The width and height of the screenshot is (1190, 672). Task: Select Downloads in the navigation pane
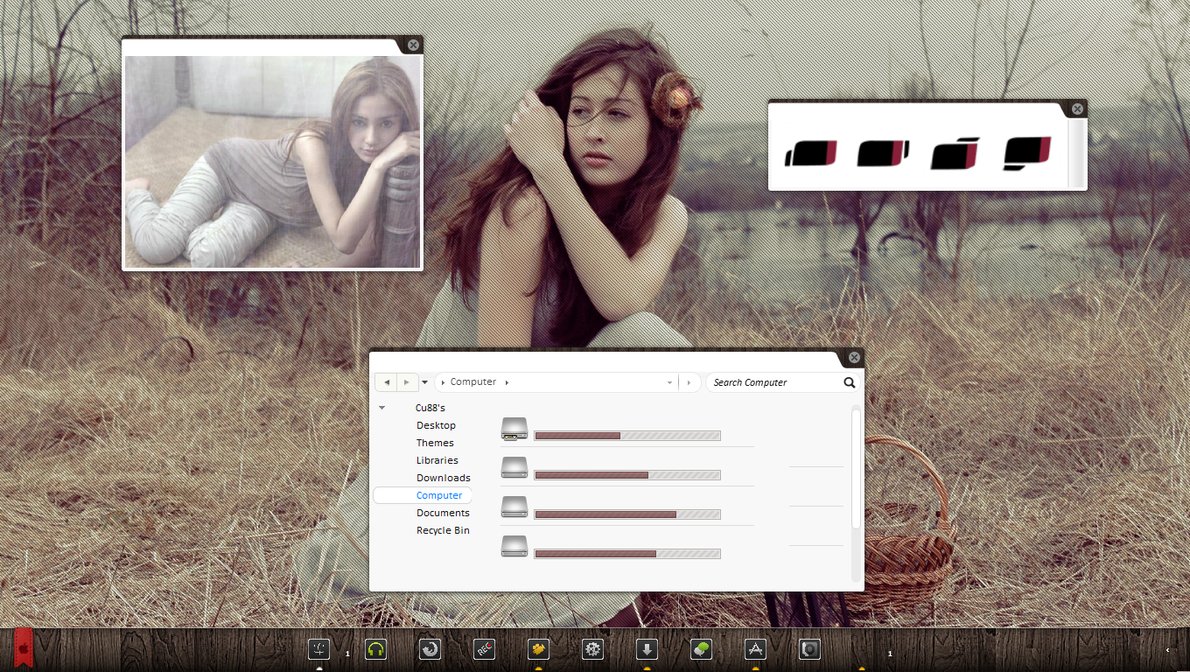click(x=443, y=478)
